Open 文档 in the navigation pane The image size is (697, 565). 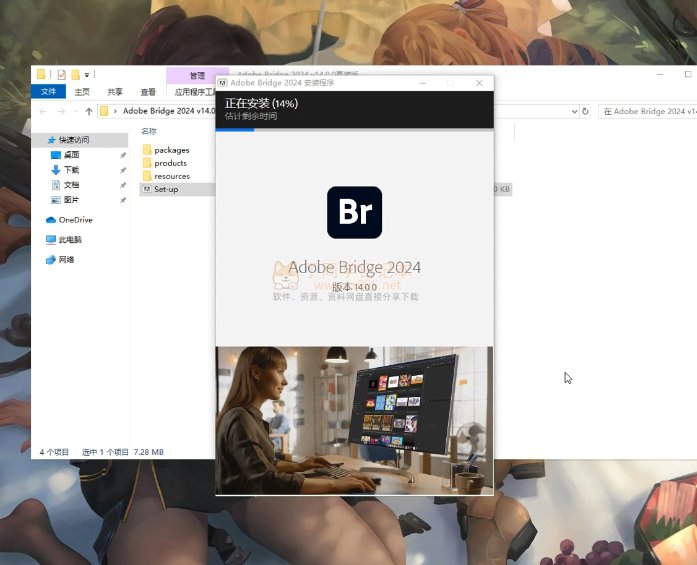[x=71, y=184]
